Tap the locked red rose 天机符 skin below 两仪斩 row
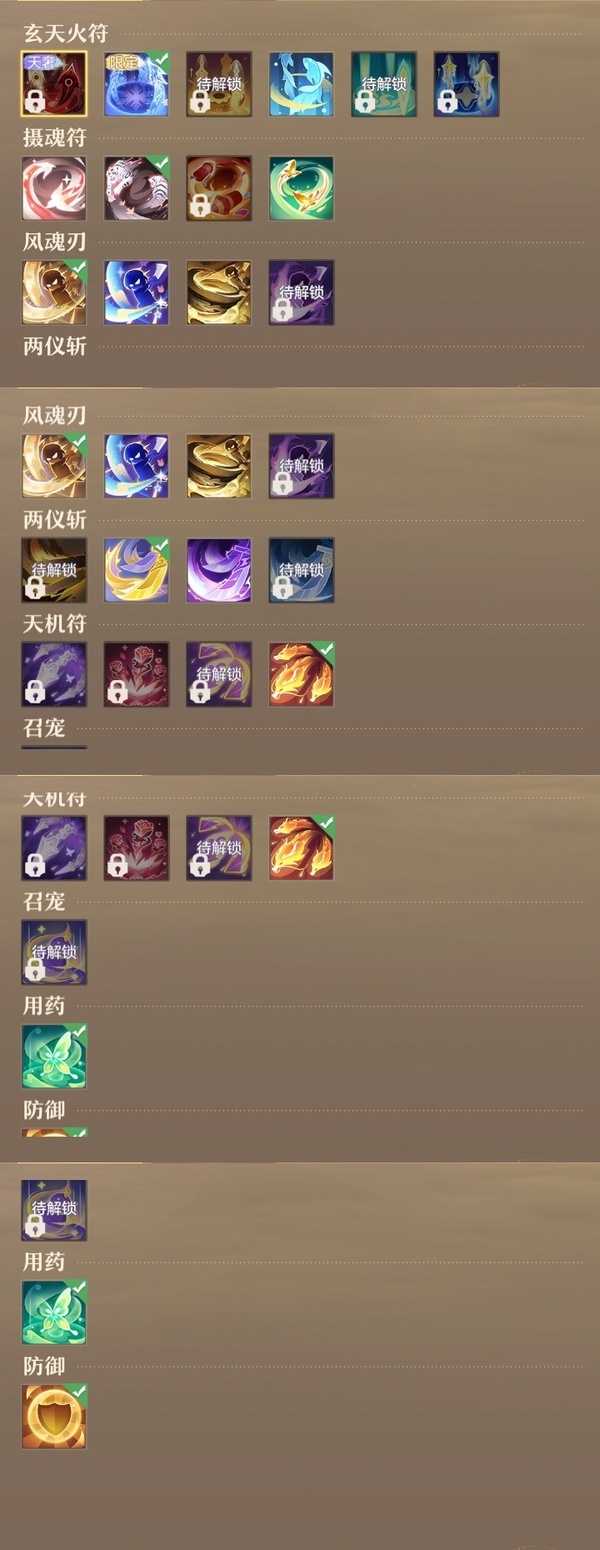The width and height of the screenshot is (600, 1550). click(136, 674)
